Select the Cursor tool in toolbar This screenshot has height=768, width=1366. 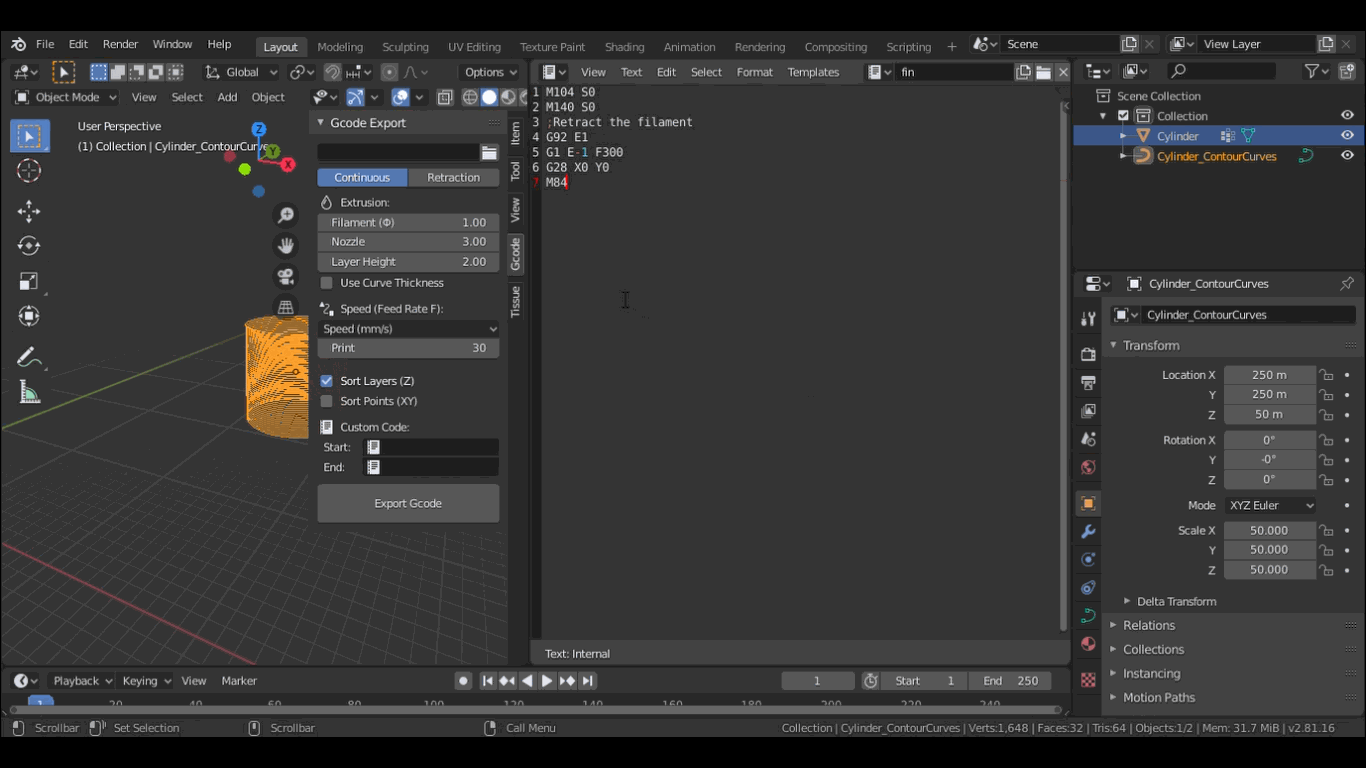point(29,171)
